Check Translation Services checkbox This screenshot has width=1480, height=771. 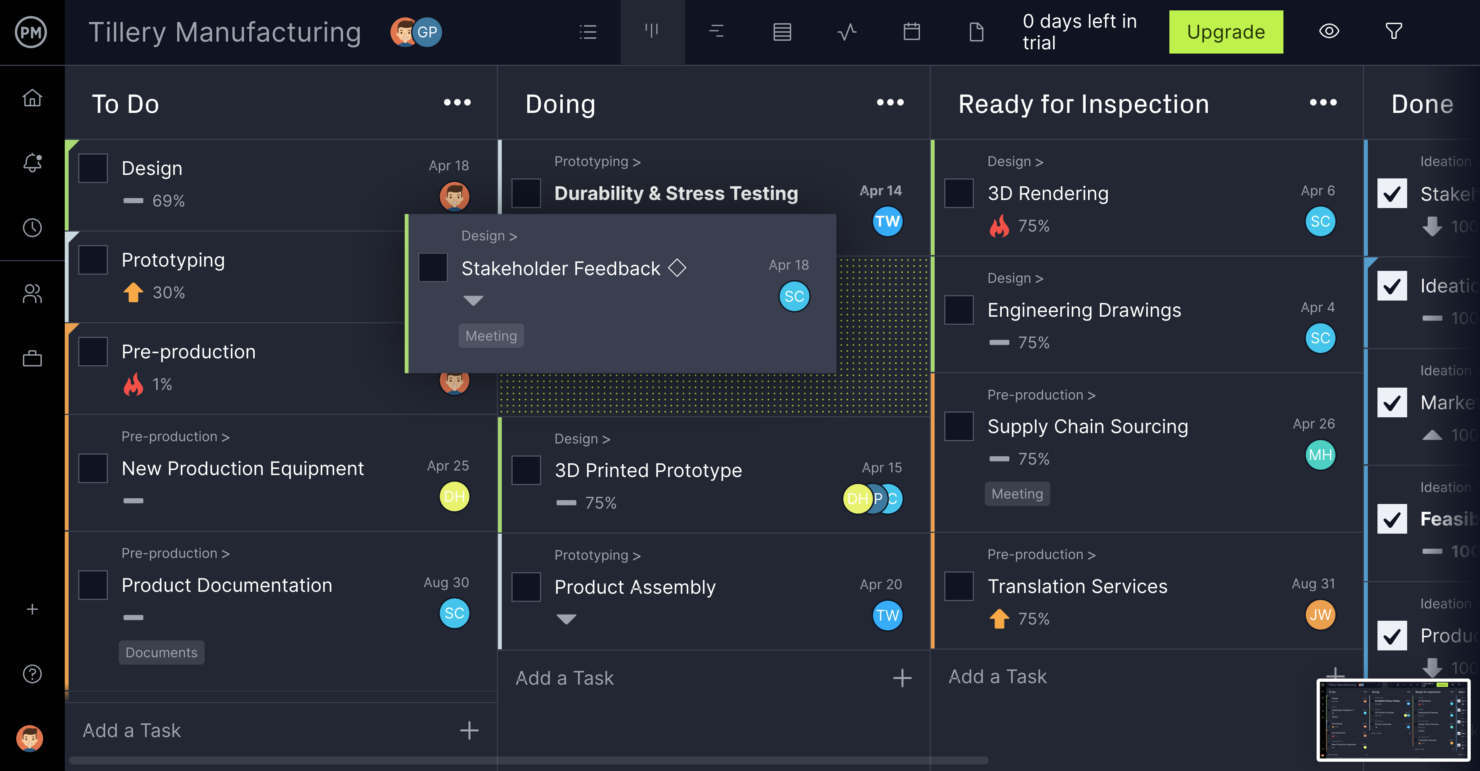959,586
